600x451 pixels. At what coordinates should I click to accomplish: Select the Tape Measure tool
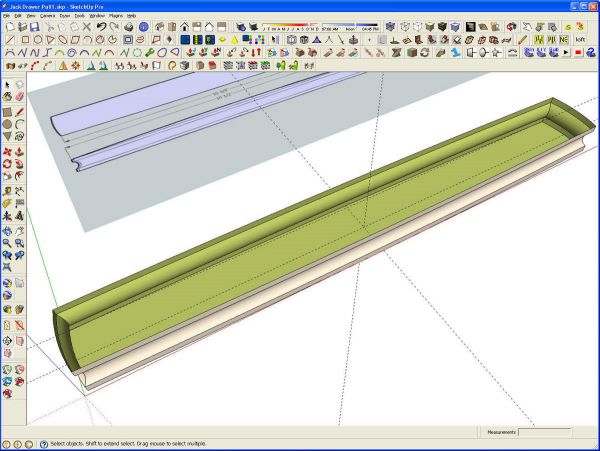point(7,191)
